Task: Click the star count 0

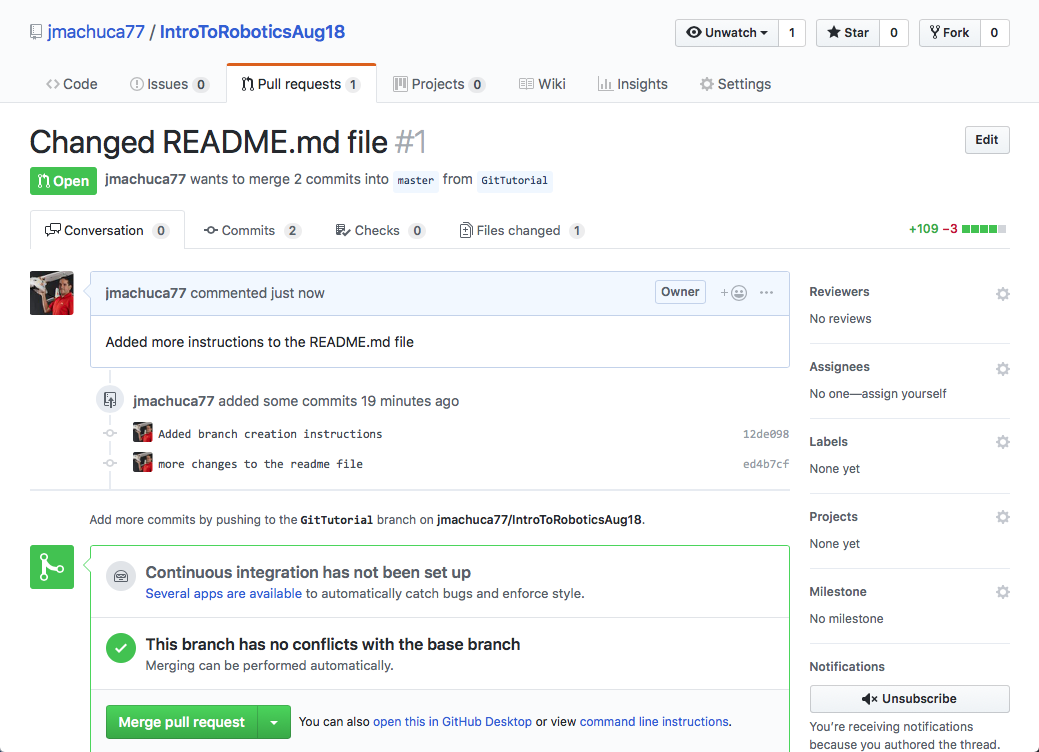Action: [x=893, y=32]
